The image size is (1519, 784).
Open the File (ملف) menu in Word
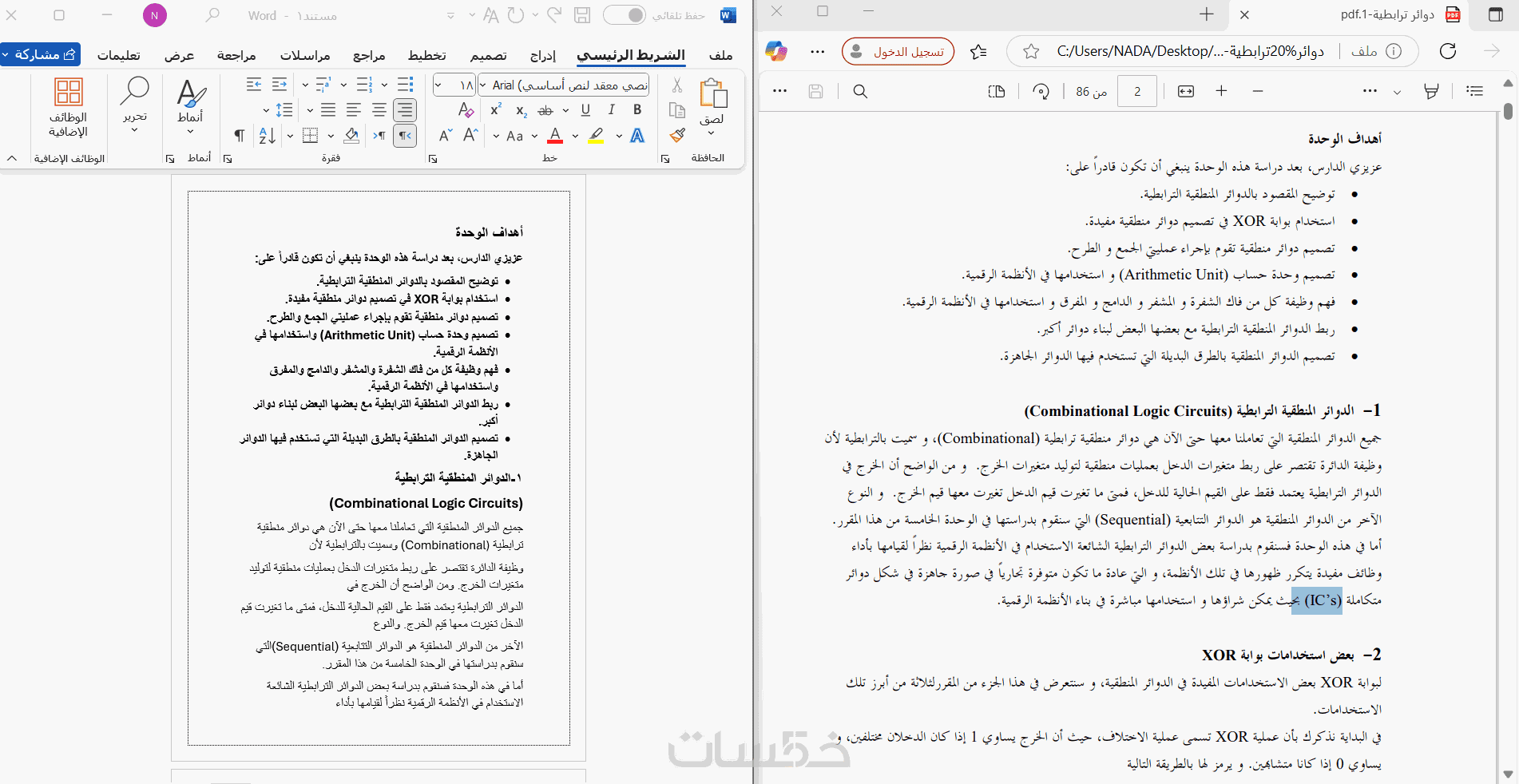(x=720, y=55)
